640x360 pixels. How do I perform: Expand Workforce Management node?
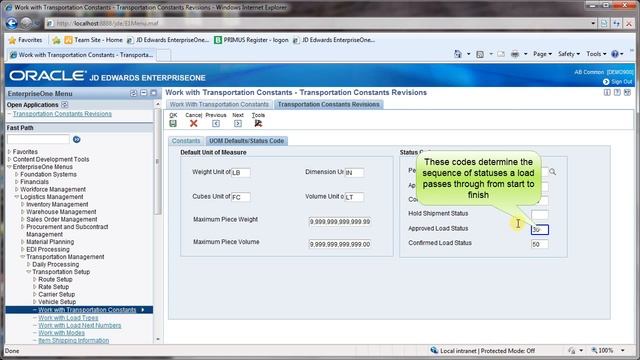pyautogui.click(x=17, y=189)
